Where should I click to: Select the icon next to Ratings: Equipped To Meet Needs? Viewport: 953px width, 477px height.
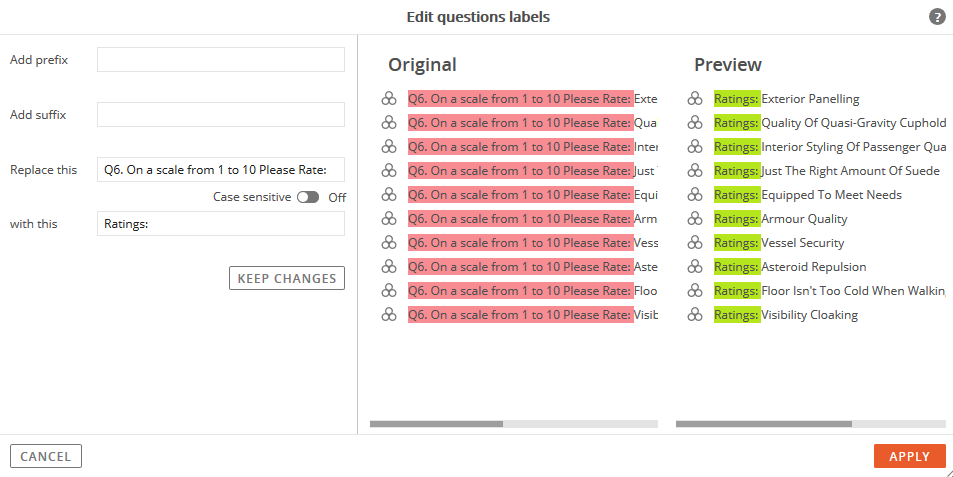(x=695, y=194)
